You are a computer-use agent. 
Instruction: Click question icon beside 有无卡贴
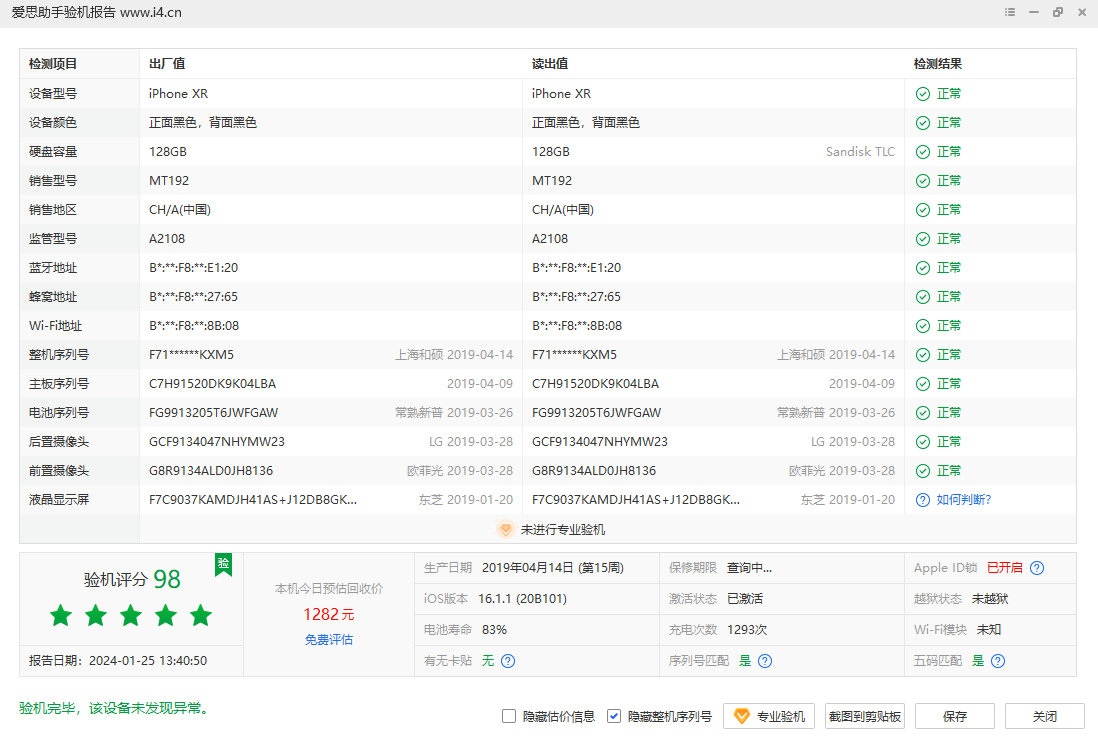(x=508, y=661)
